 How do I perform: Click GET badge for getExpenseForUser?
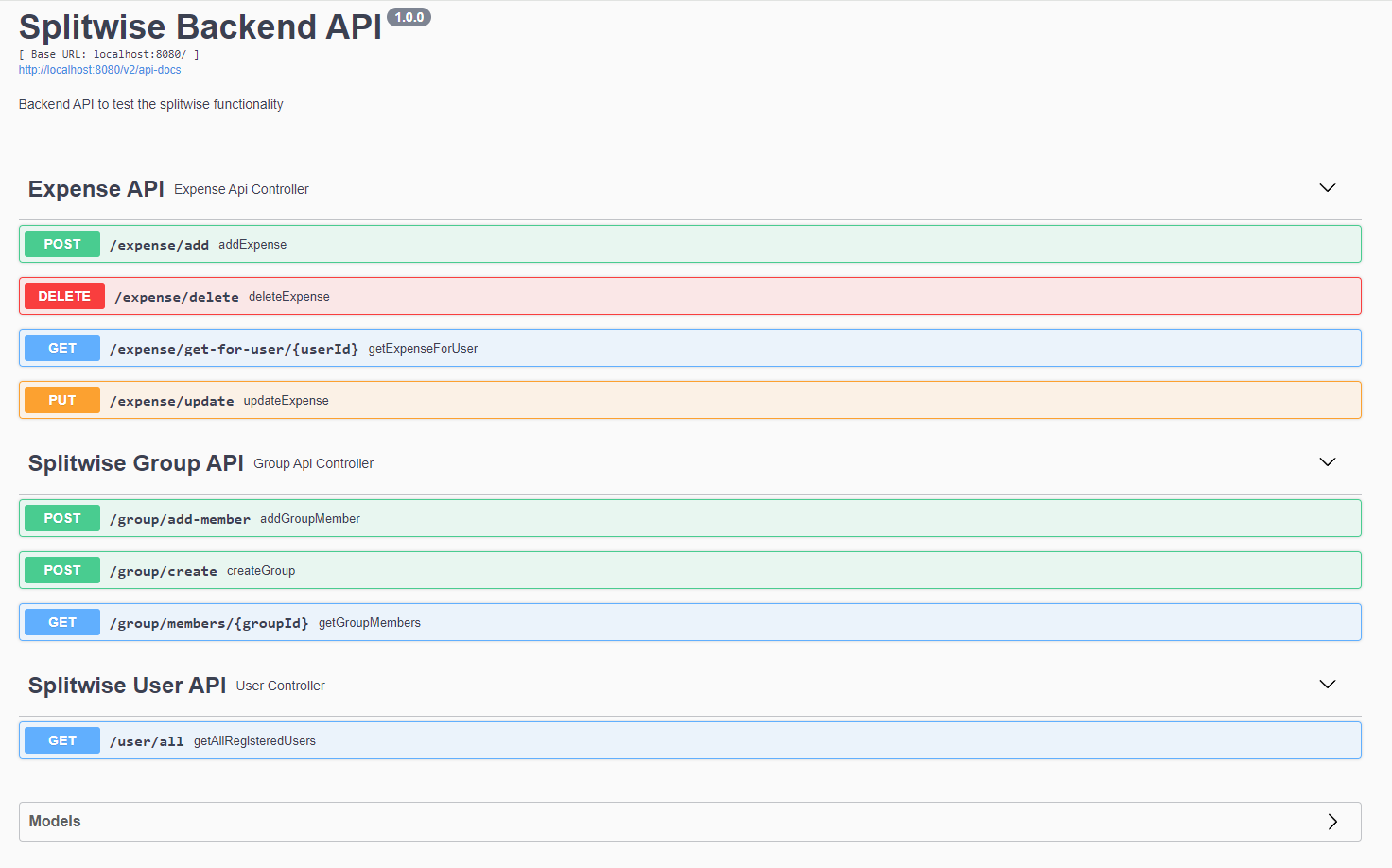coord(62,348)
